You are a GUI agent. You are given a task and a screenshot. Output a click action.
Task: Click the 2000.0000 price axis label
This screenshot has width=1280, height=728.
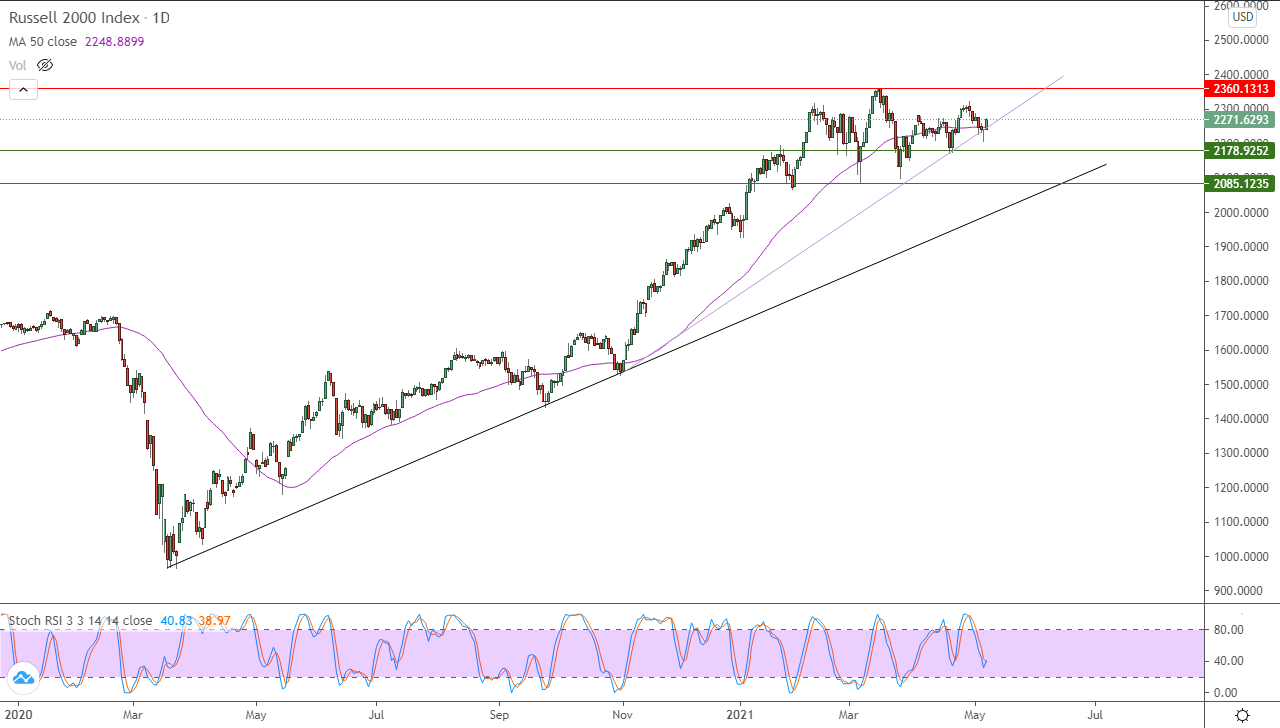click(1241, 212)
